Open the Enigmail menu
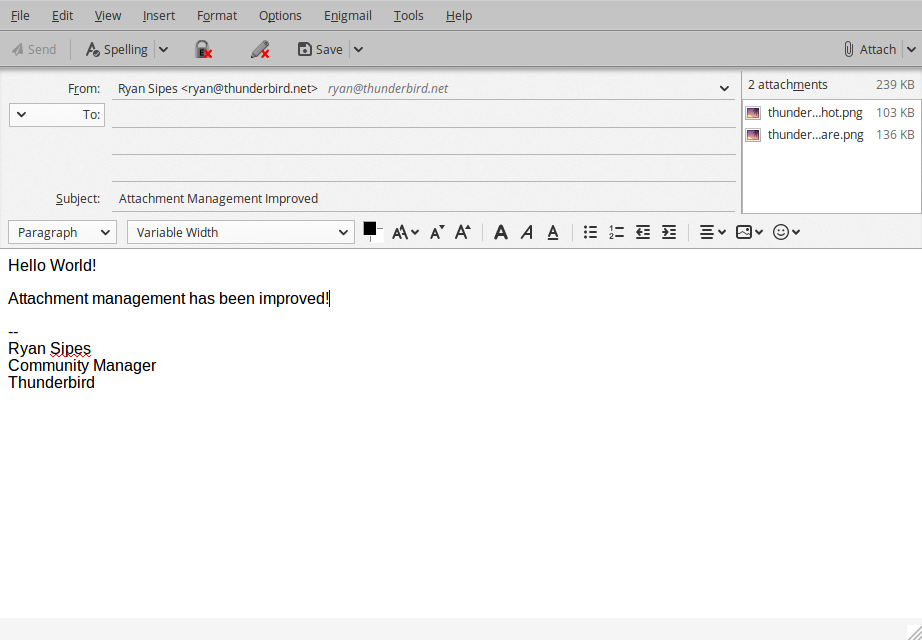 (x=347, y=15)
